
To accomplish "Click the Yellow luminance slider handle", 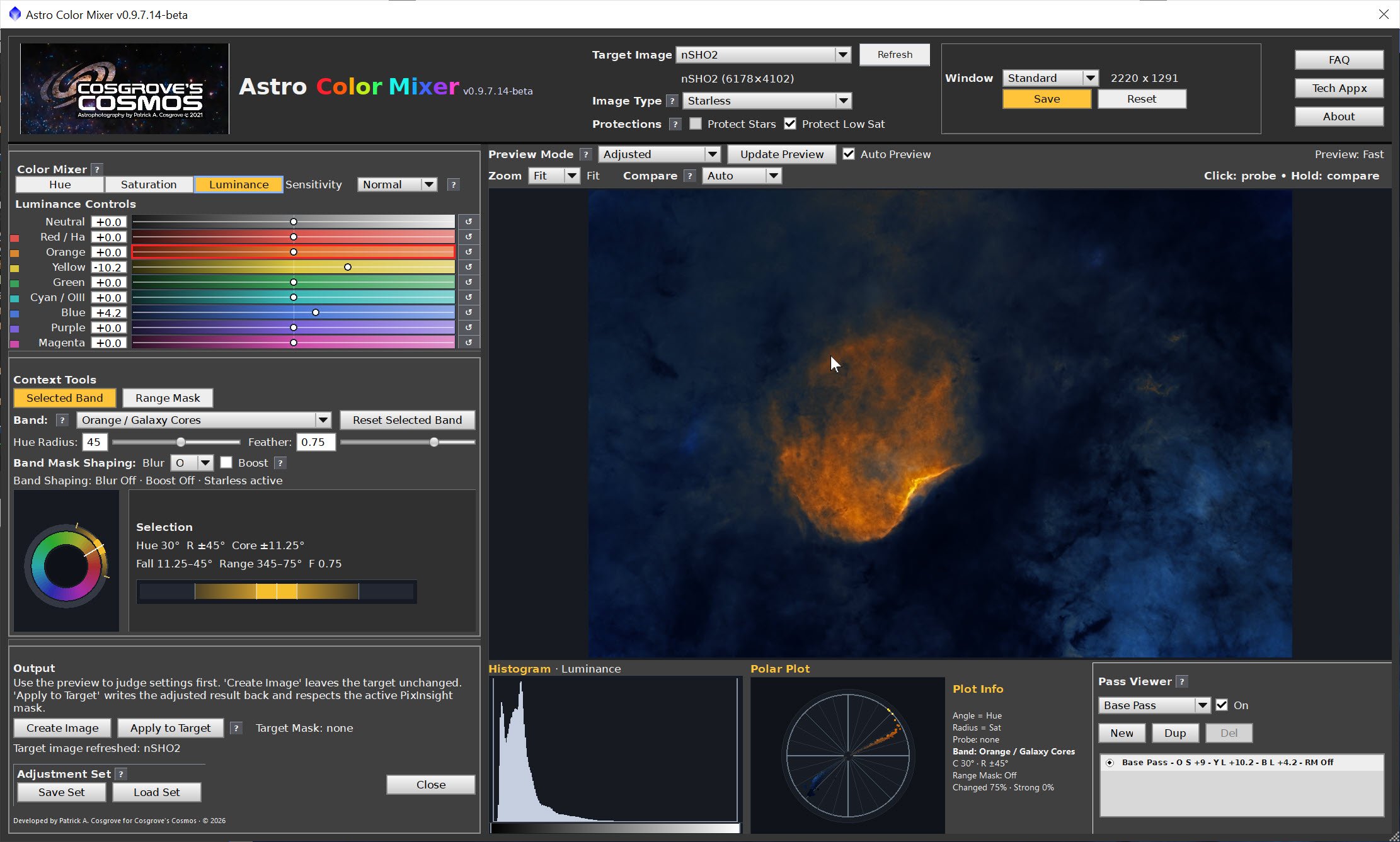I will point(348,267).
